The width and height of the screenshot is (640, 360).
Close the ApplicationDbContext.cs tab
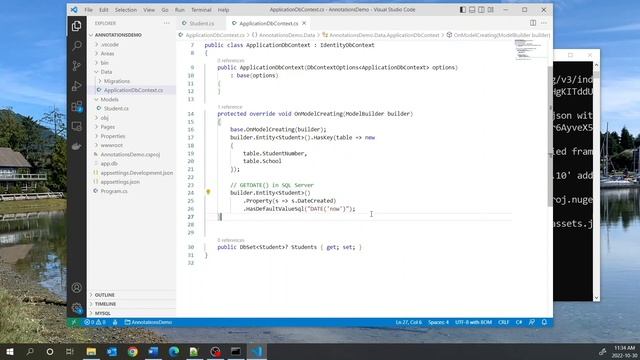[x=304, y=23]
